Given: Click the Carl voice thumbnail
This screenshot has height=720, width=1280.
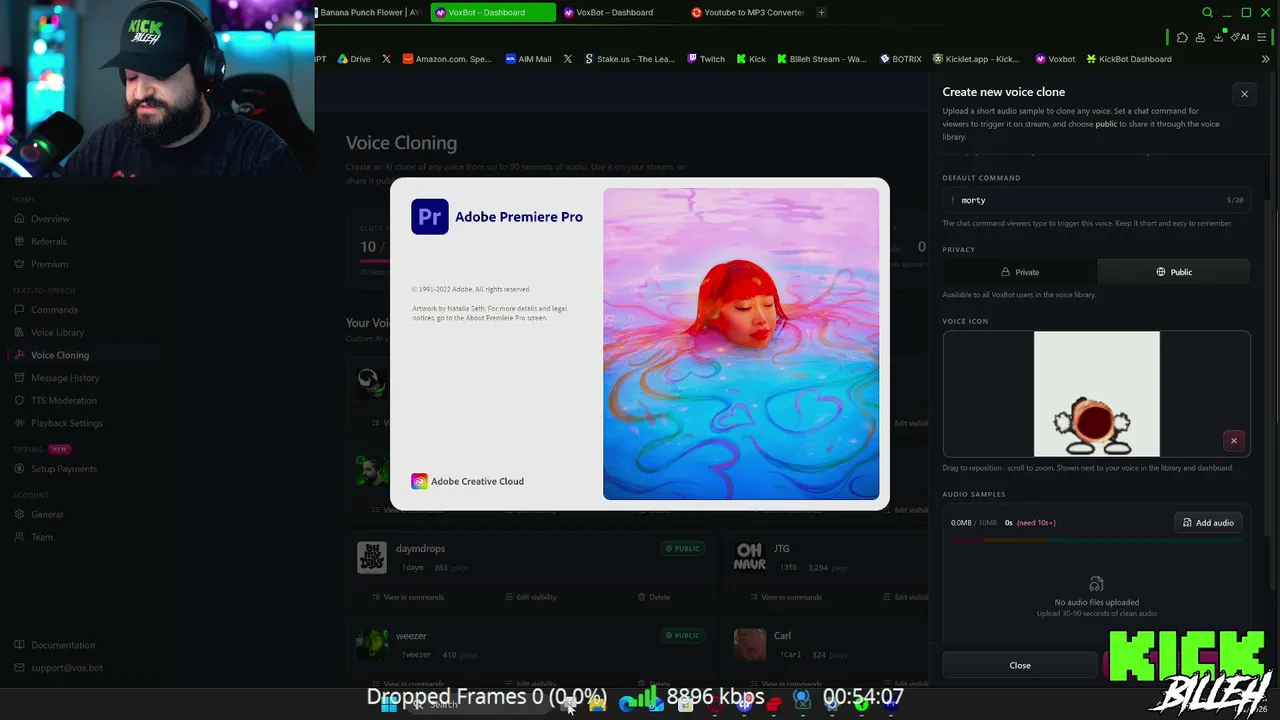Looking at the screenshot, I should pyautogui.click(x=750, y=644).
